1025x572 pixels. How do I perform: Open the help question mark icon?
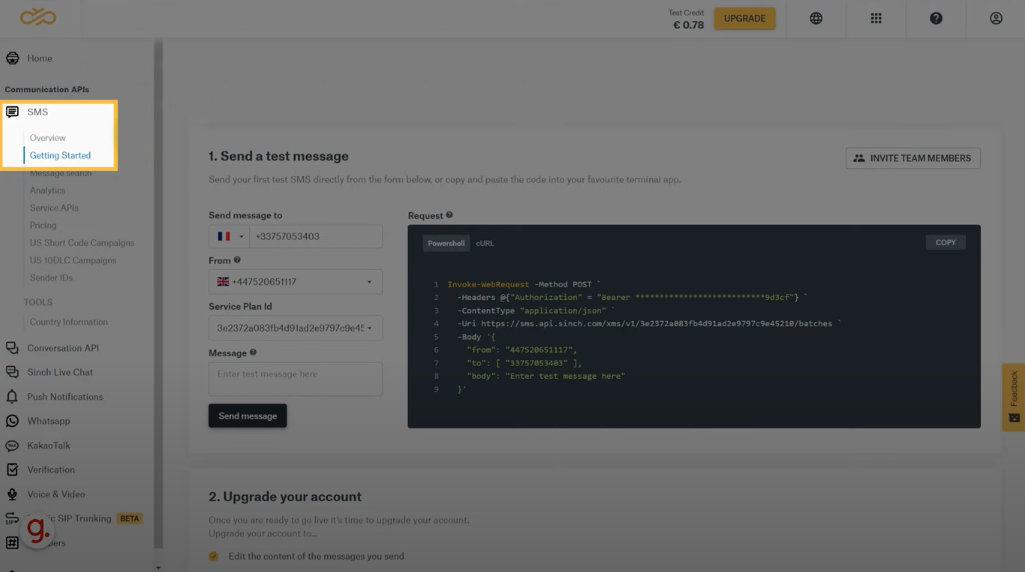coord(936,18)
